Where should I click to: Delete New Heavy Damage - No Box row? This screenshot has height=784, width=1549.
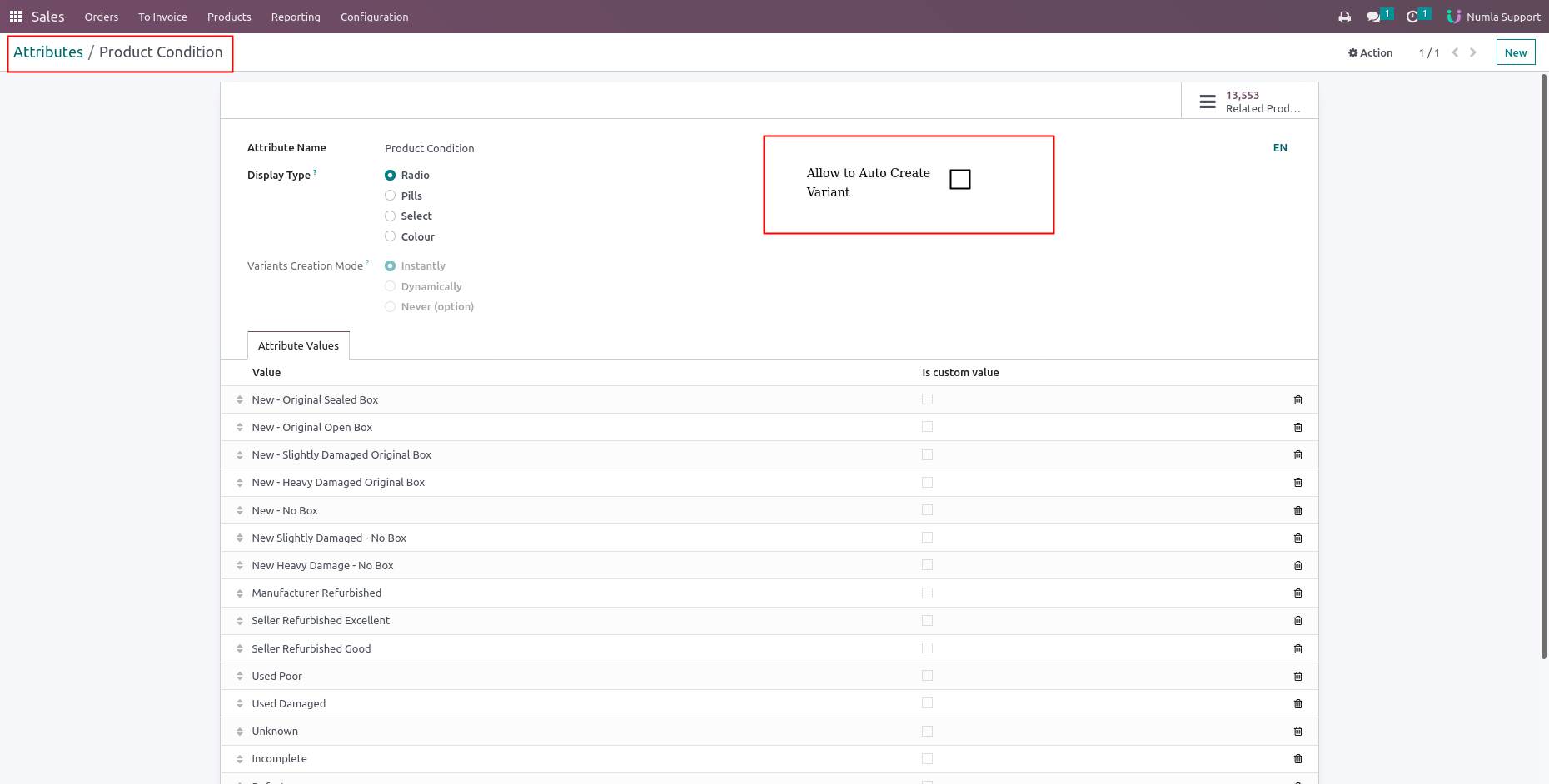[x=1297, y=566]
